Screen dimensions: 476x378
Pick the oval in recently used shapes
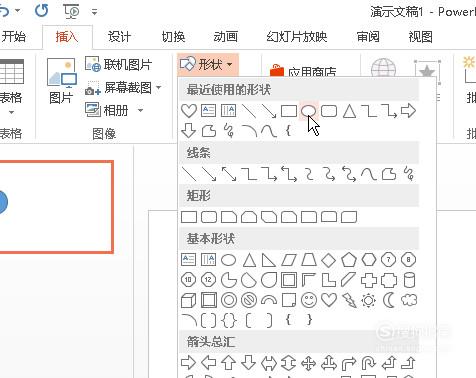(x=308, y=111)
